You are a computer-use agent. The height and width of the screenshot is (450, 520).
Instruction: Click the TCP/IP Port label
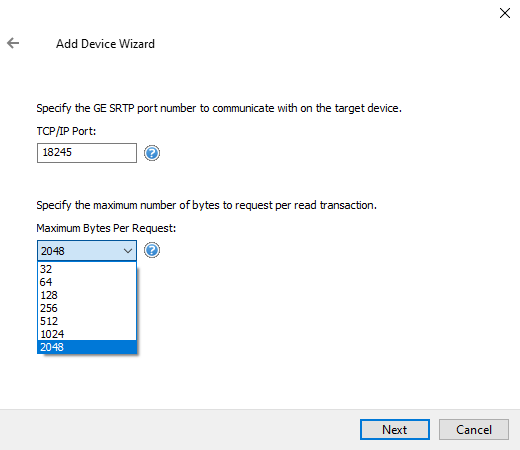click(x=66, y=131)
